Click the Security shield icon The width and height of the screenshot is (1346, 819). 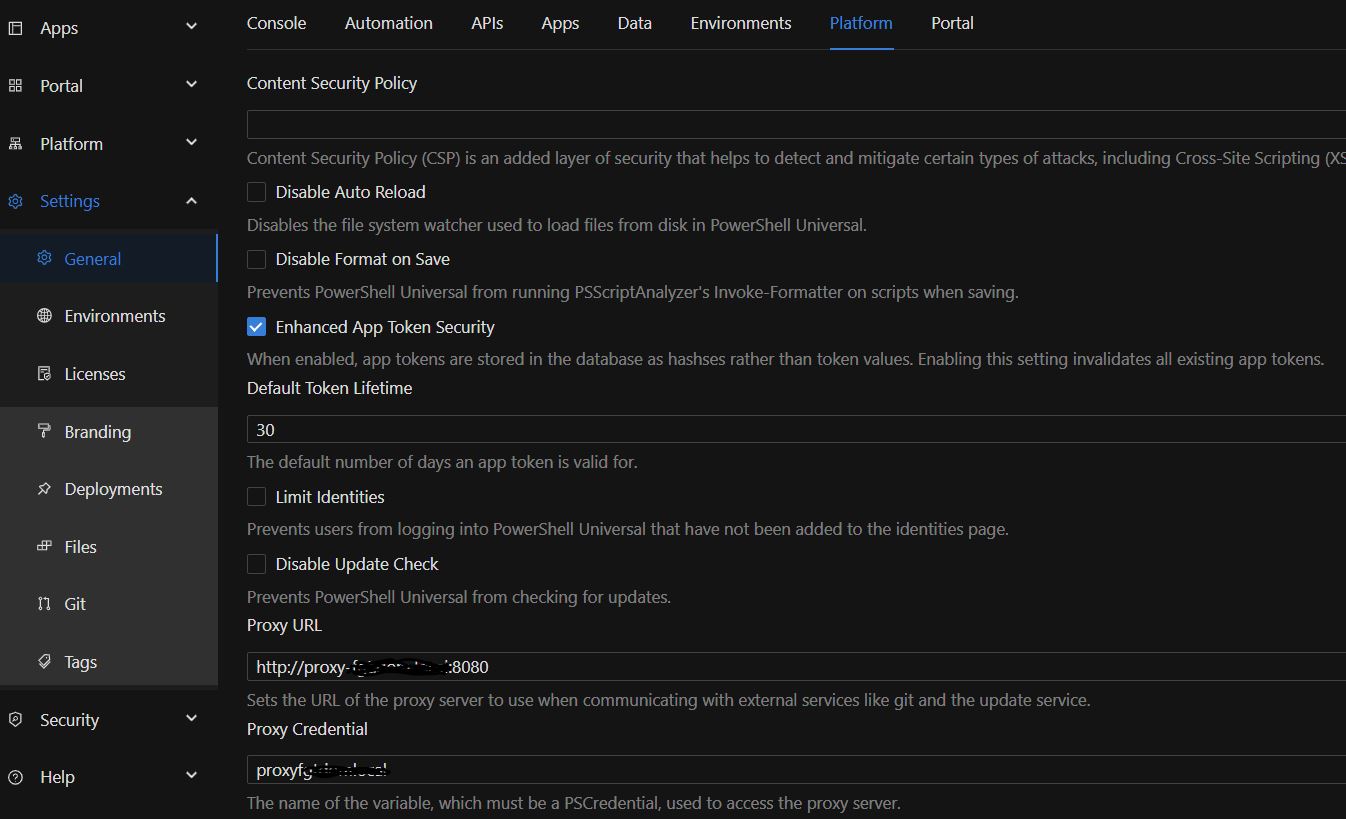(x=15, y=720)
